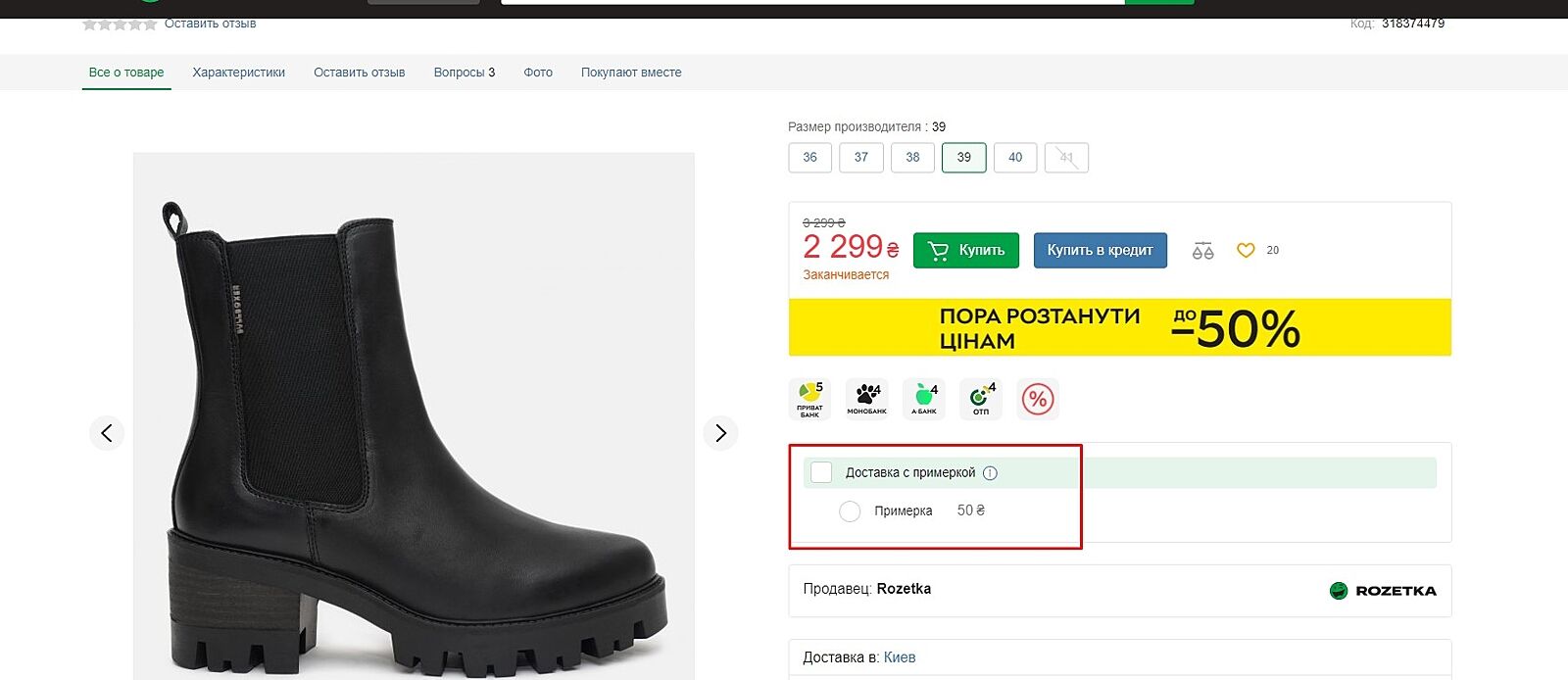The height and width of the screenshot is (680, 1568).
Task: Show next product photo arrow
Action: 720,433
